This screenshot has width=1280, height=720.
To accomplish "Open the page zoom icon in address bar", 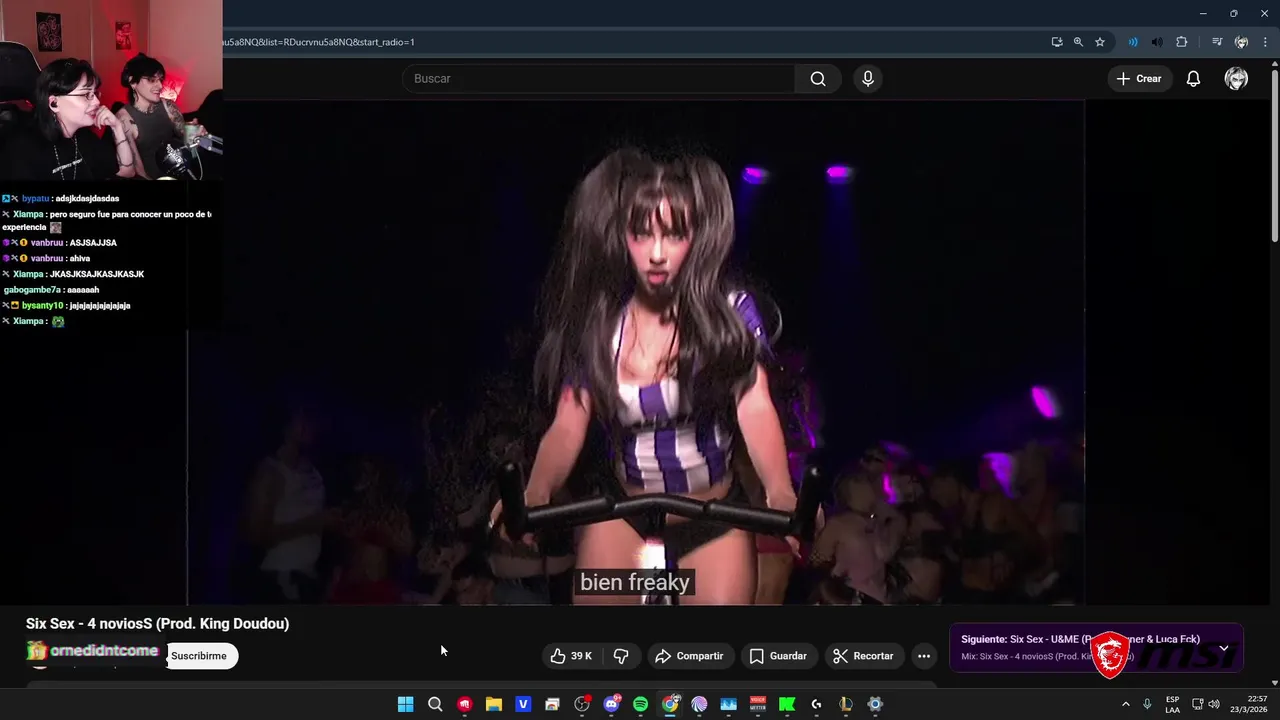I will [1078, 42].
